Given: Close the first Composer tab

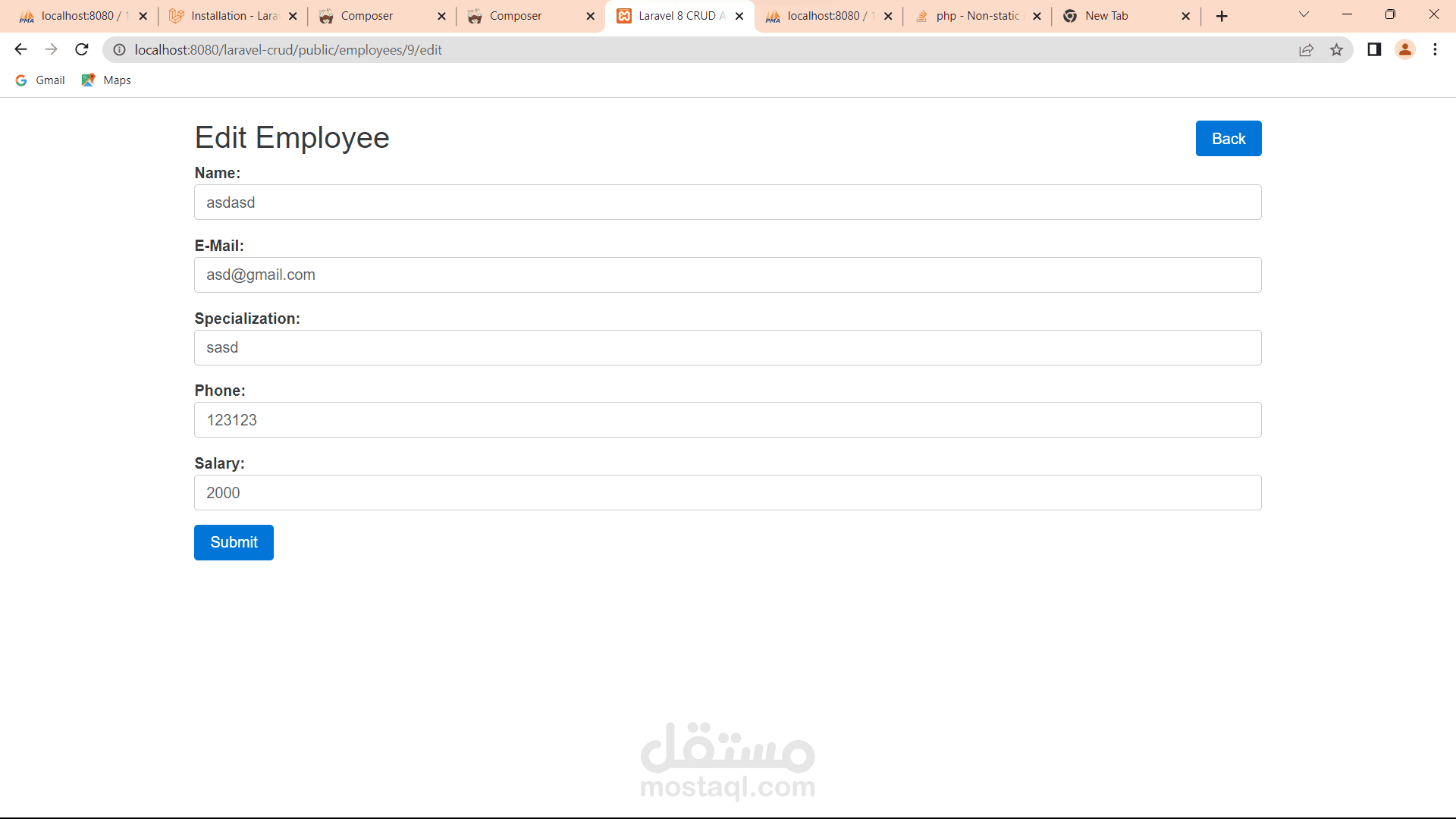Looking at the screenshot, I should click(441, 16).
